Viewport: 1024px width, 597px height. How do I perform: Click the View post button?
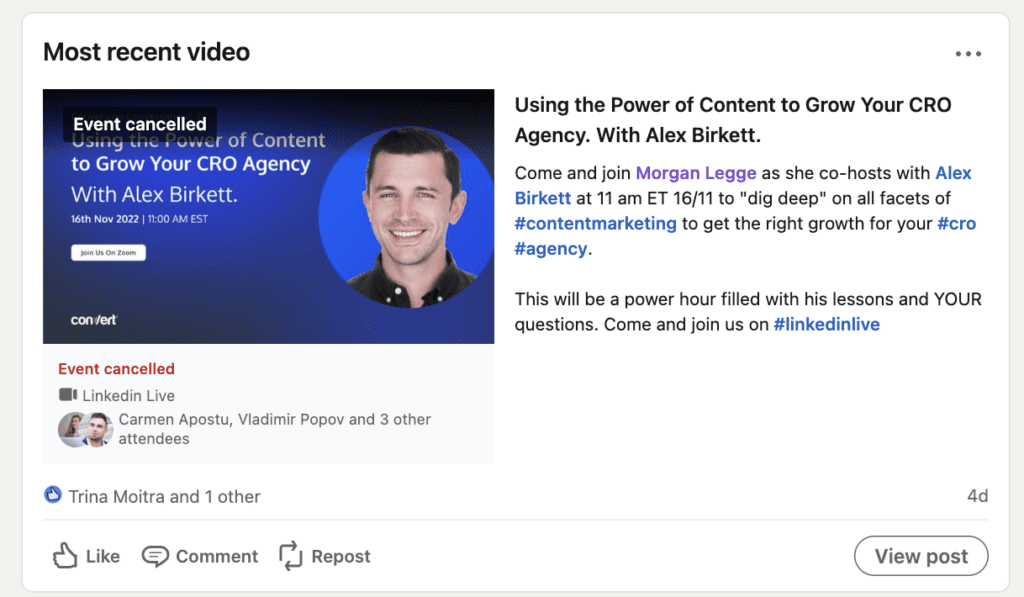click(921, 556)
